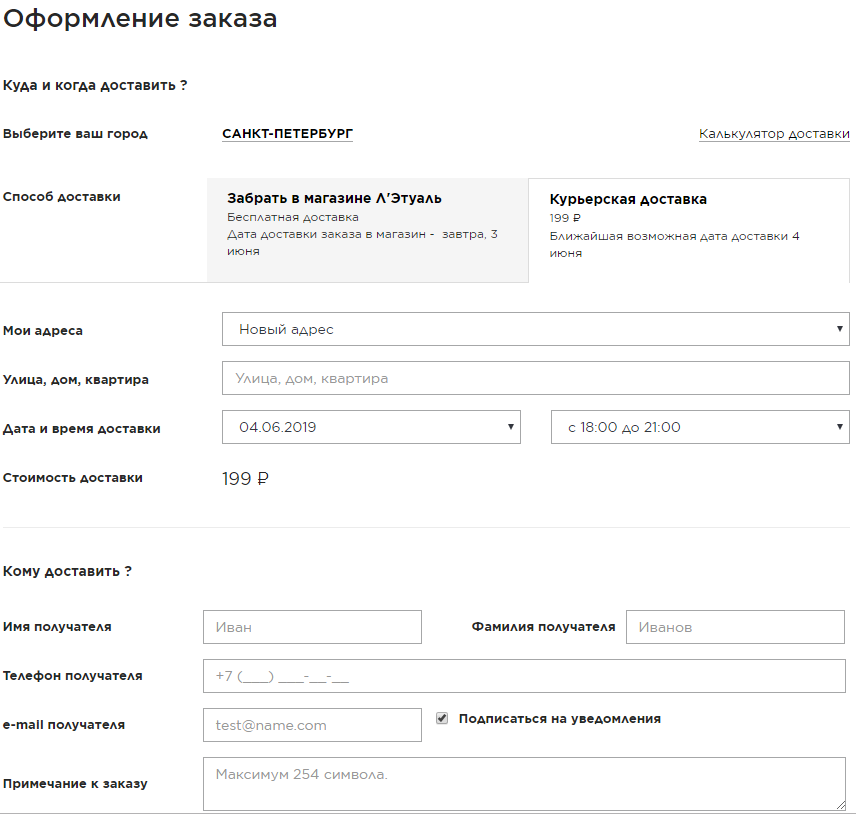Expand the delivery time dropdown с 18:00 до 21:00

(x=699, y=427)
